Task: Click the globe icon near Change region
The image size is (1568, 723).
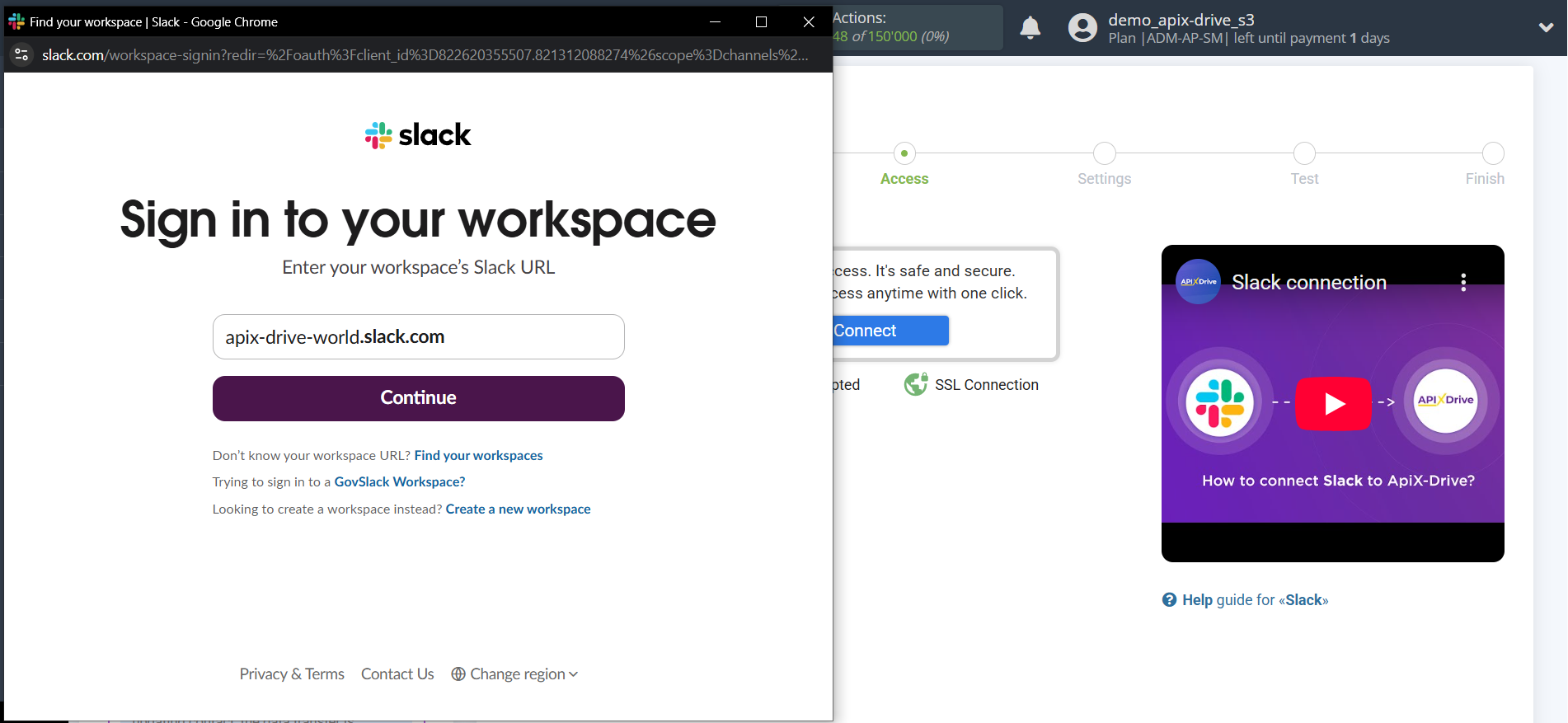Action: click(458, 674)
